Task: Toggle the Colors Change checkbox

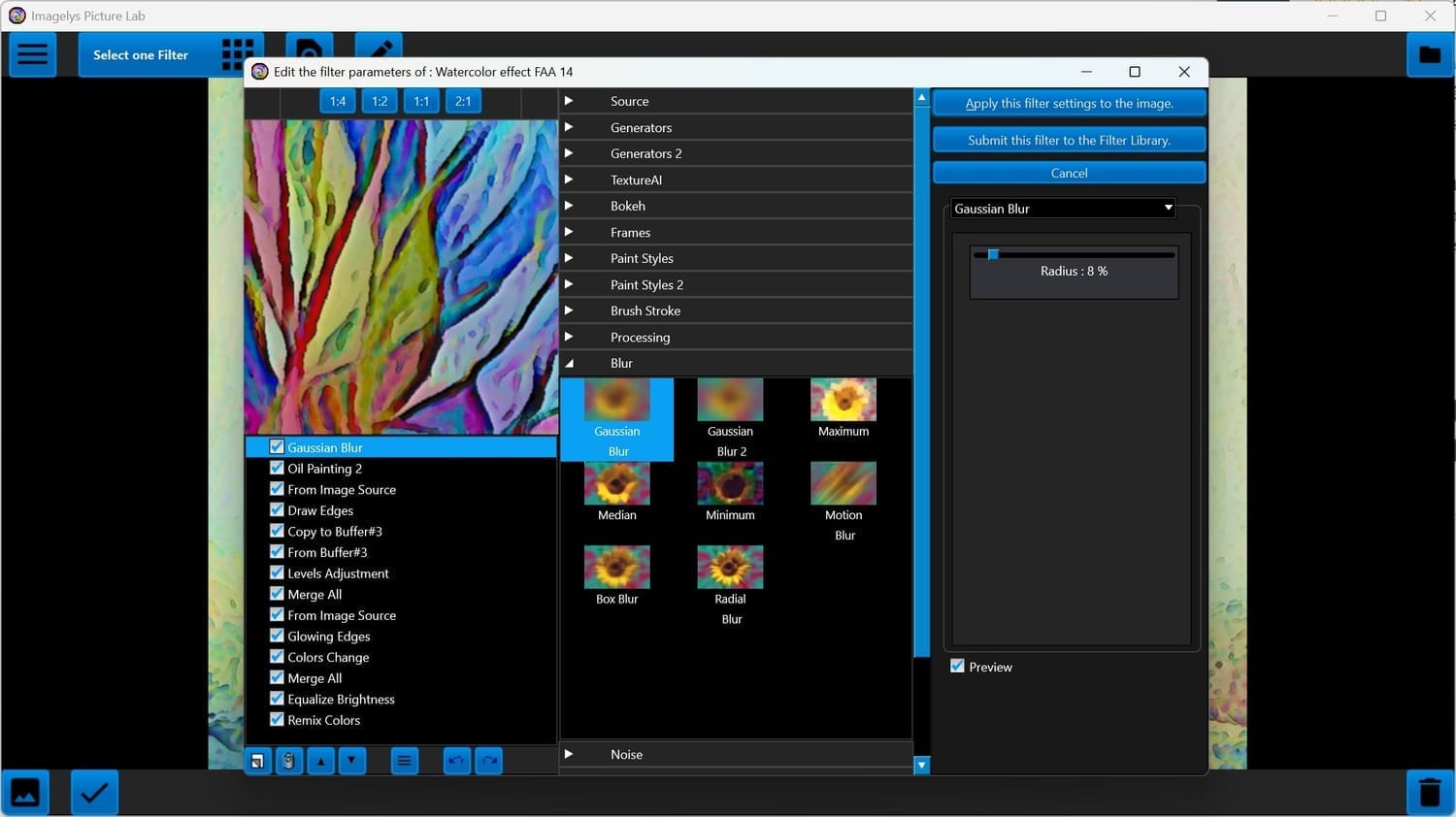Action: coord(277,657)
